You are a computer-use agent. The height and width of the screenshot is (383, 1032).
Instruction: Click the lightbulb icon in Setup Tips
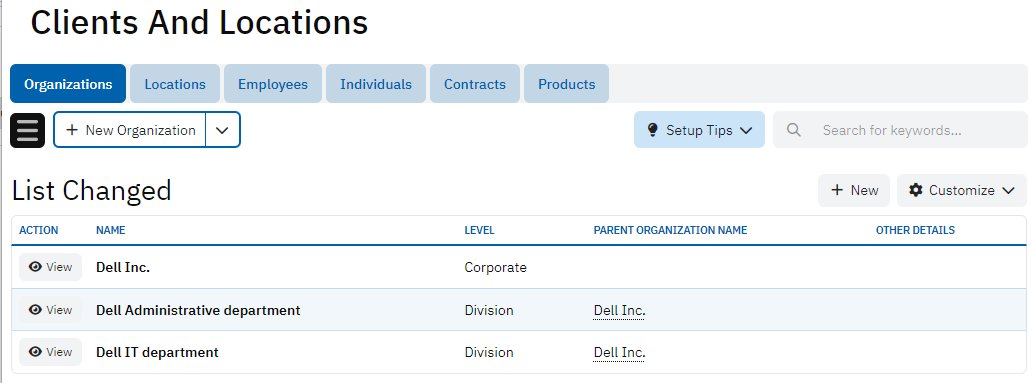click(x=652, y=130)
